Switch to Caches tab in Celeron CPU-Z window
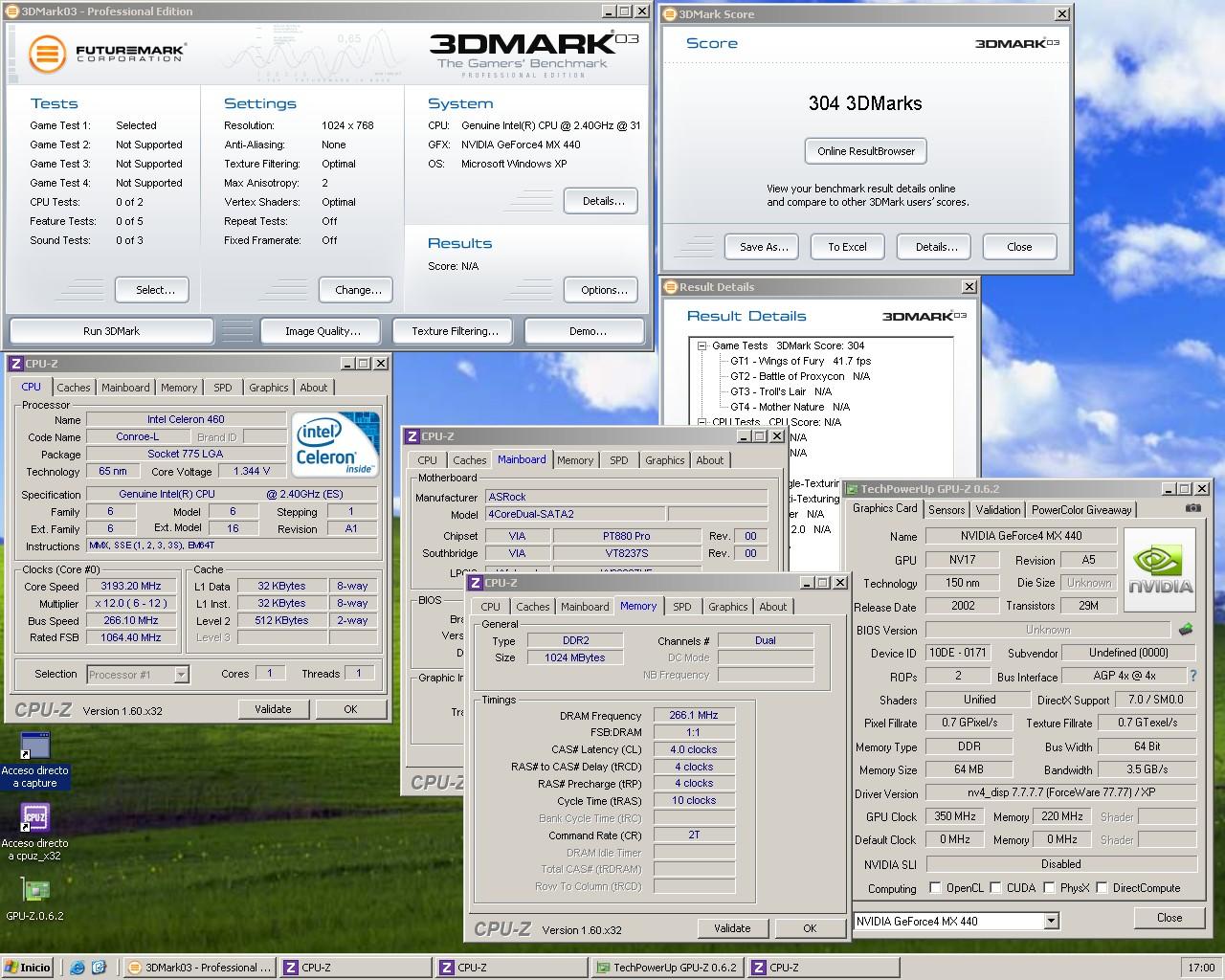Viewport: 1225px width, 980px height. 73,388
